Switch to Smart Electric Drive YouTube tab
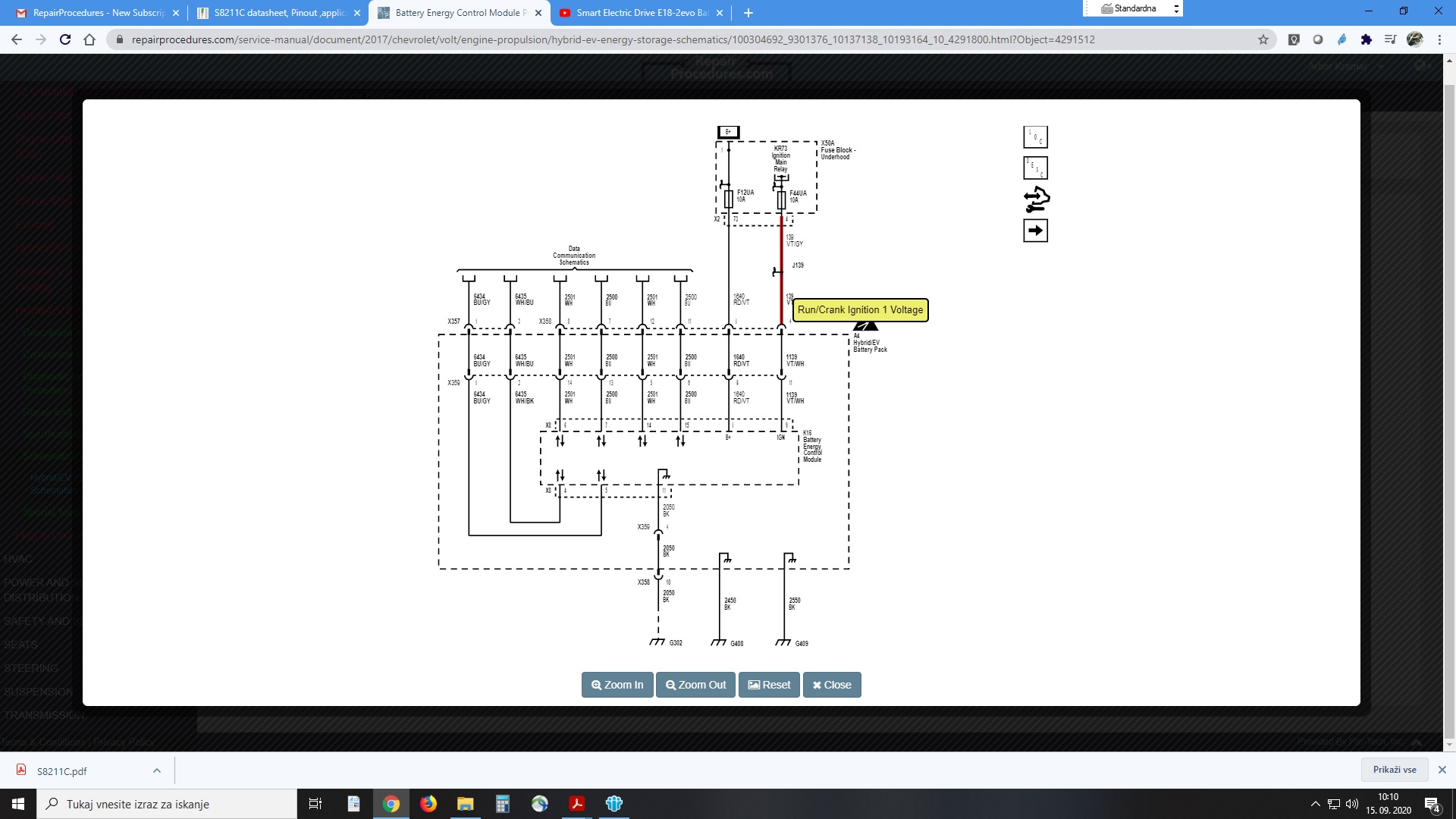The image size is (1456, 819). [641, 13]
